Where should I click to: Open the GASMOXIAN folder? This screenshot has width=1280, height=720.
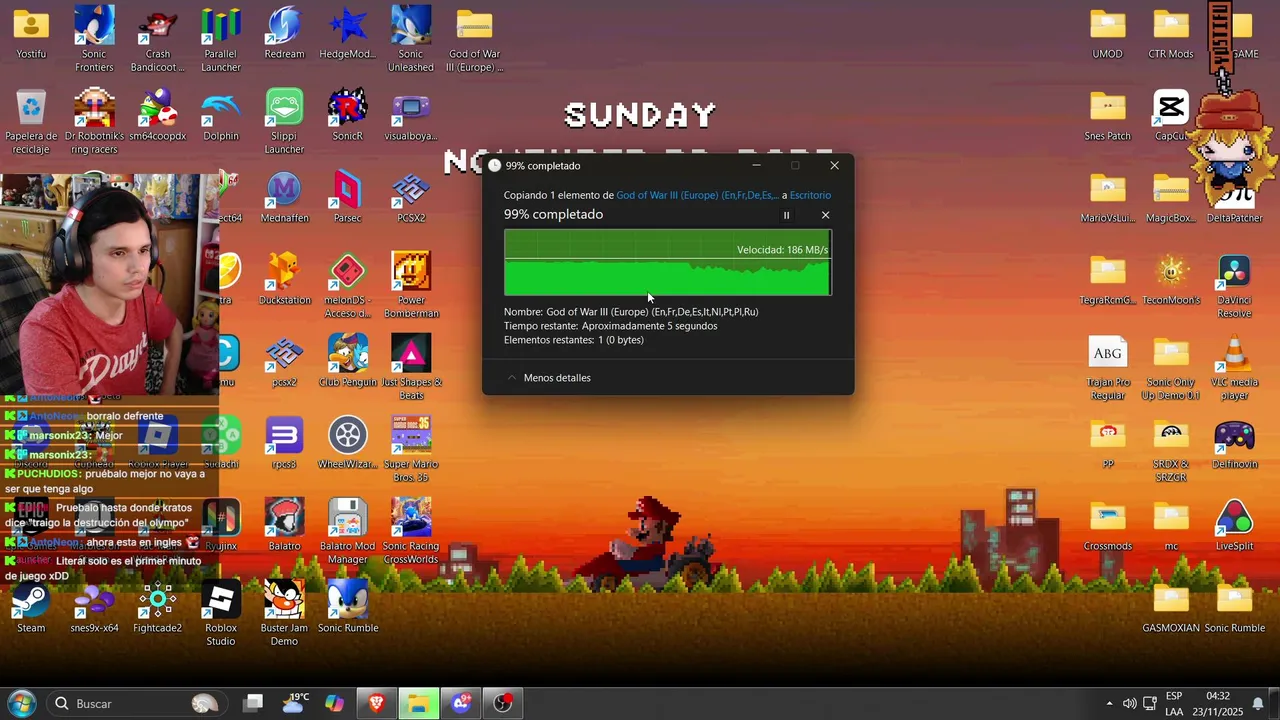tap(1171, 608)
